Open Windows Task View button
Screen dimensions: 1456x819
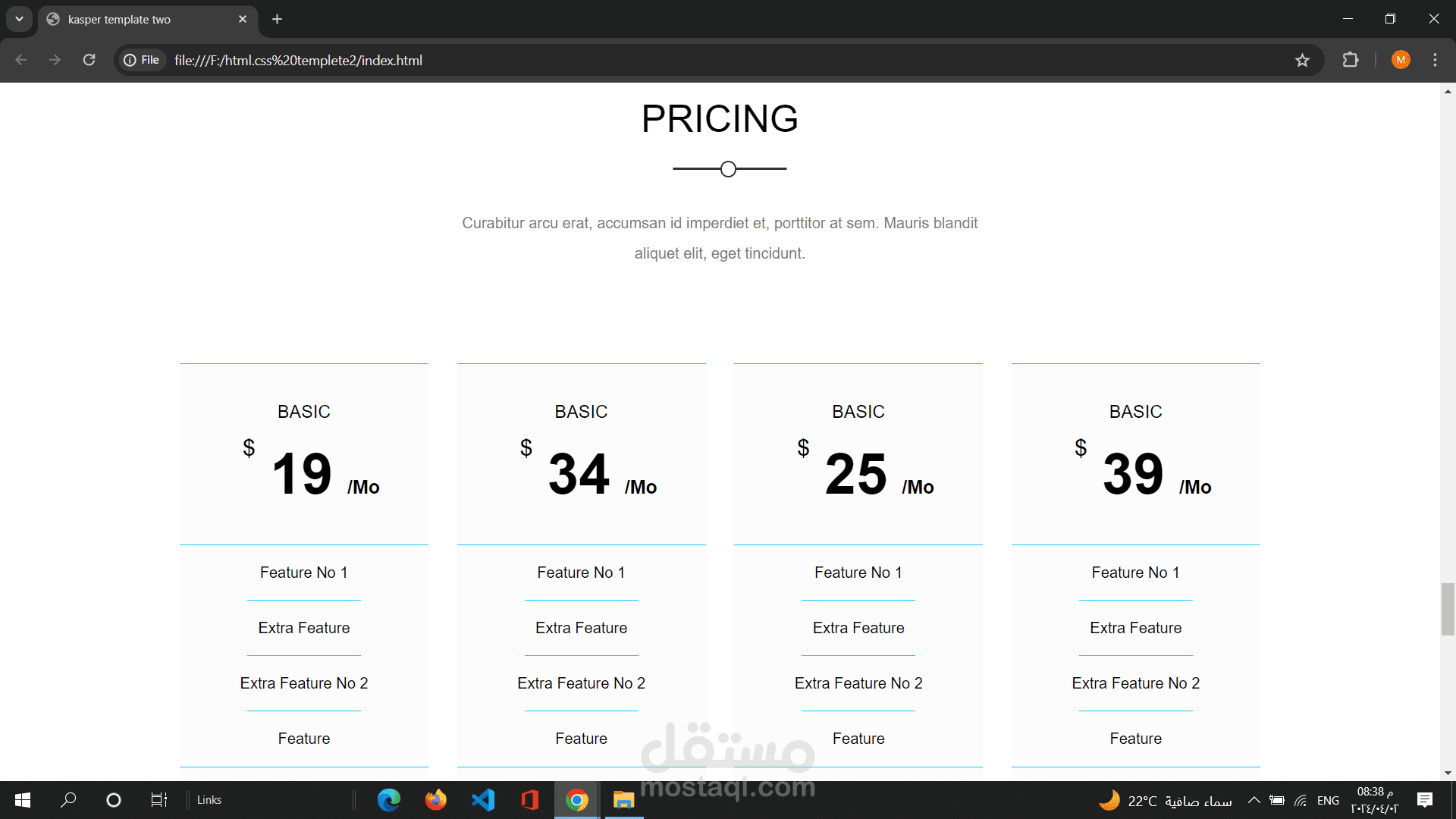coord(158,800)
